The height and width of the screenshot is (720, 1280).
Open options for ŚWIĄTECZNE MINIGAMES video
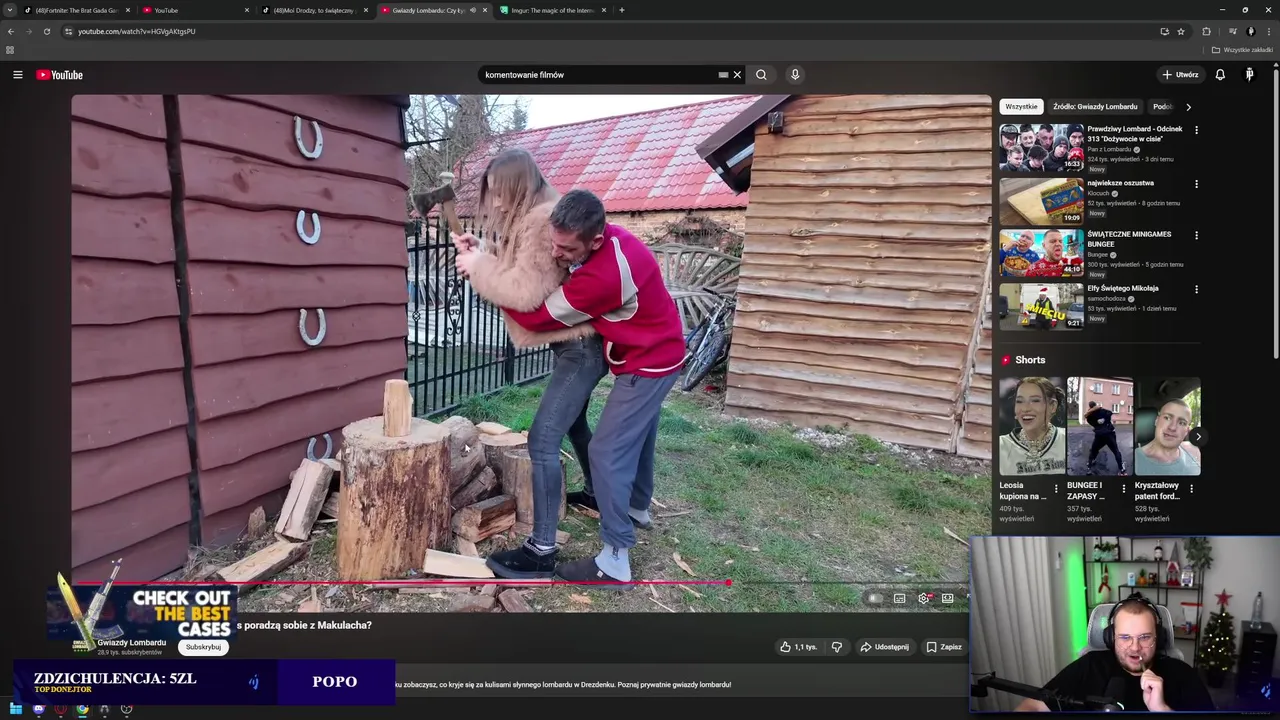pos(1196,236)
